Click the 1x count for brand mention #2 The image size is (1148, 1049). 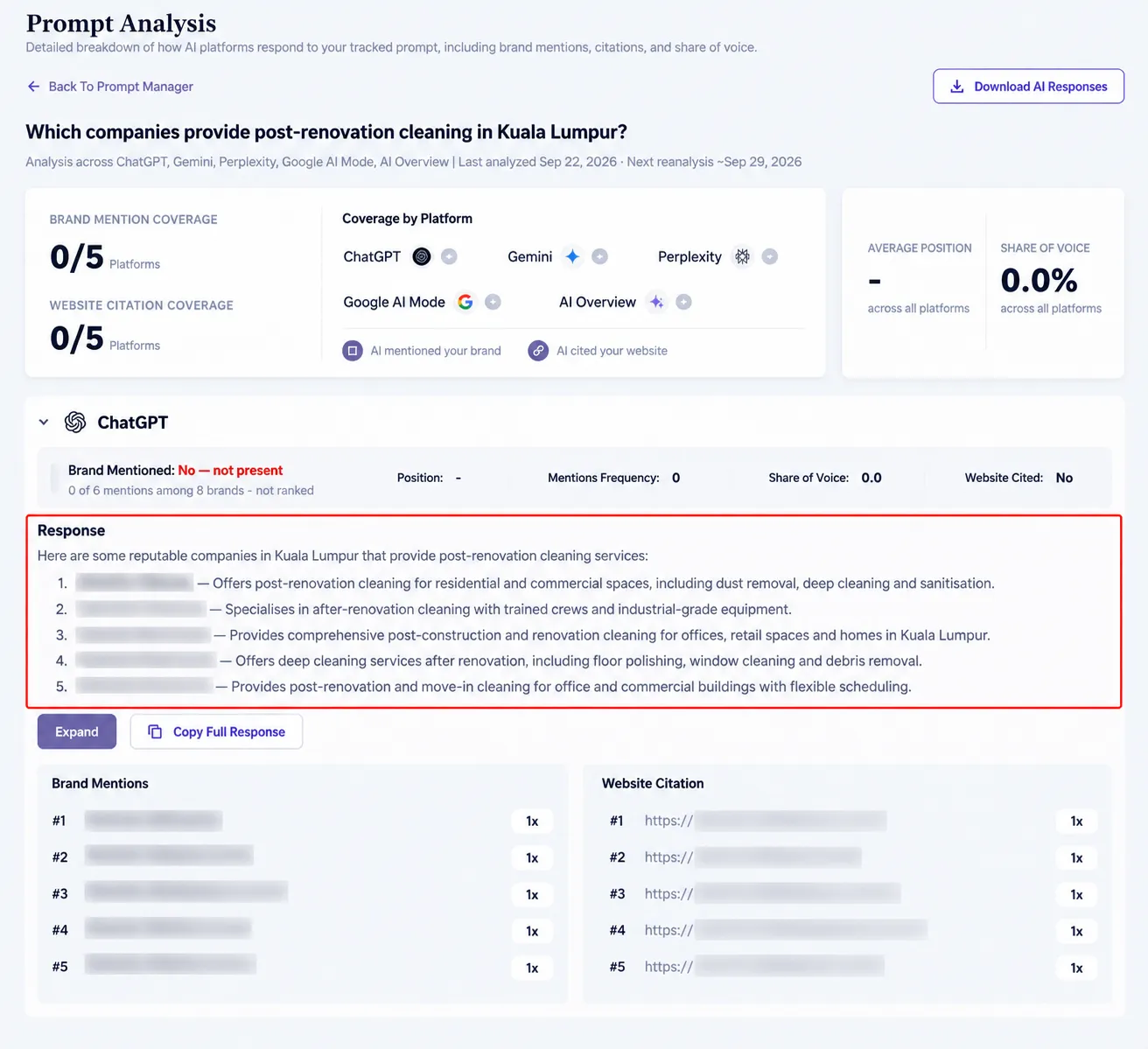tap(532, 857)
